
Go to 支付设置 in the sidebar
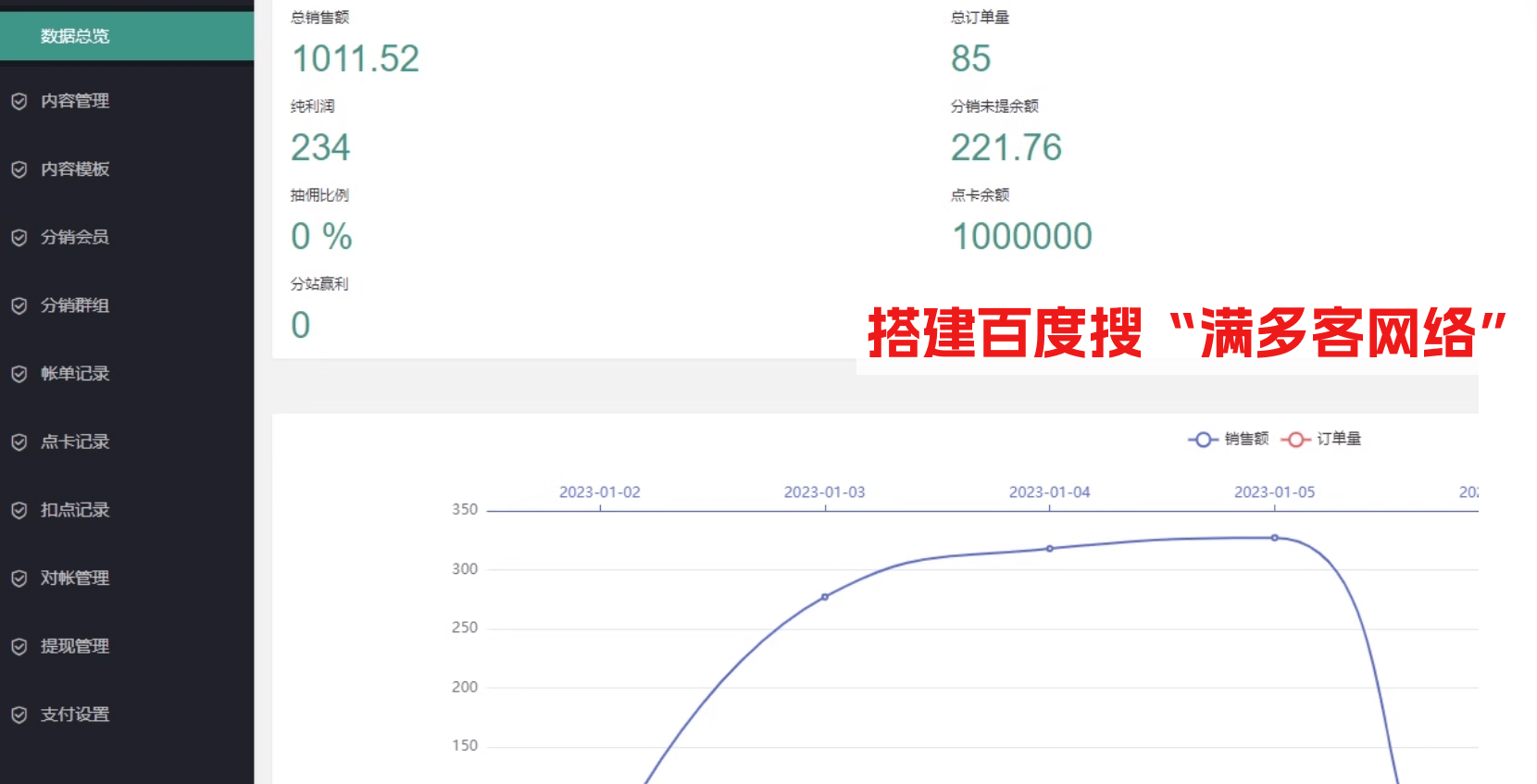point(75,715)
